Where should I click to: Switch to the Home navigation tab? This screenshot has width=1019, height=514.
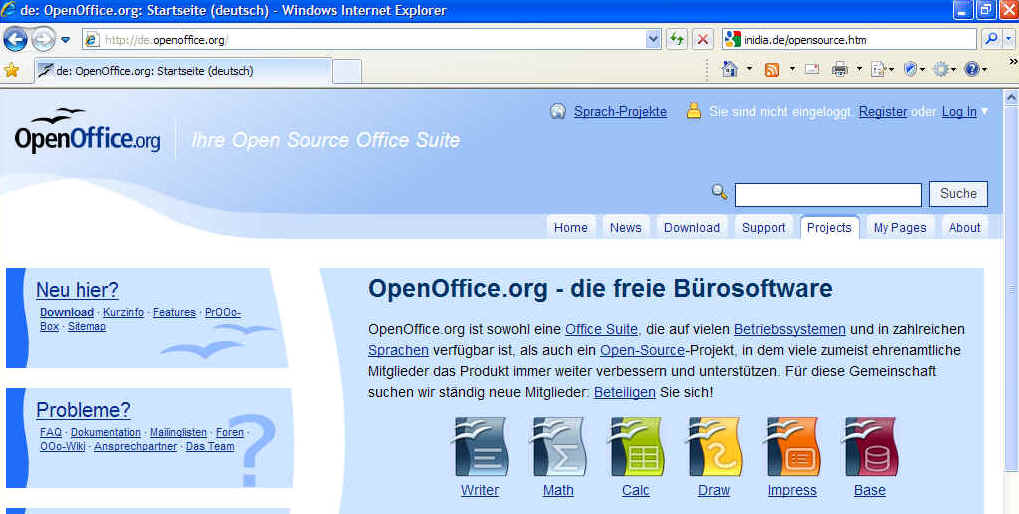click(571, 227)
